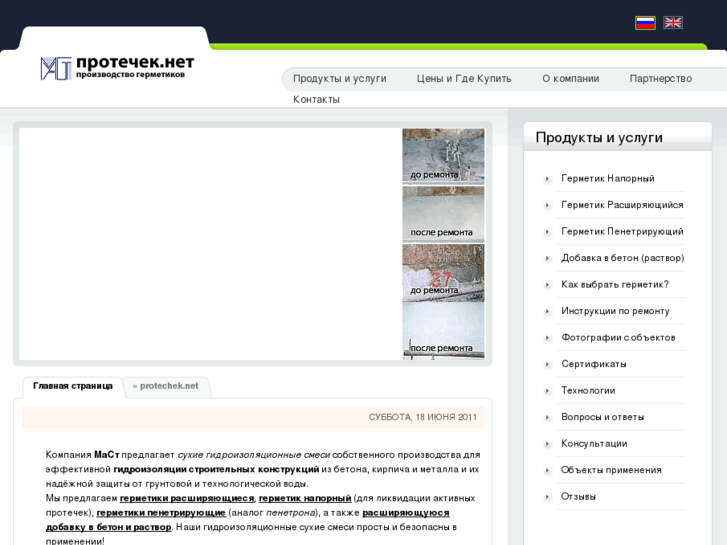Screen dimensions: 727x545
Task: Open Консультации sidebar link
Action: (594, 443)
